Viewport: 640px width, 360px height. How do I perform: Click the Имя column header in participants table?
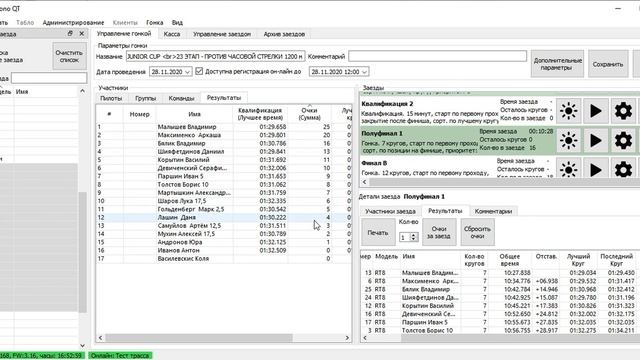[x=194, y=114]
